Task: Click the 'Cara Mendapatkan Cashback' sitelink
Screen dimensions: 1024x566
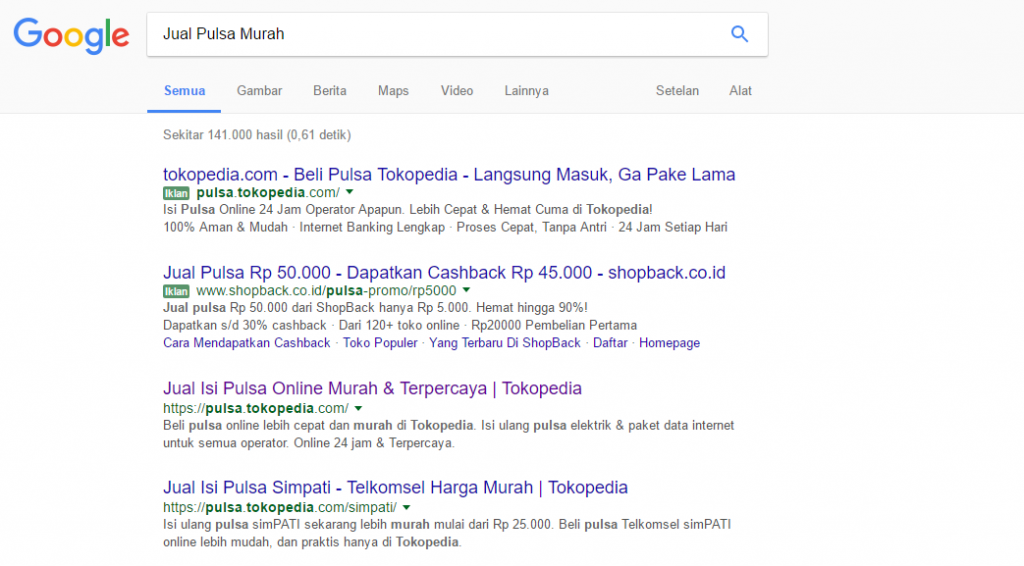Action: tap(246, 343)
